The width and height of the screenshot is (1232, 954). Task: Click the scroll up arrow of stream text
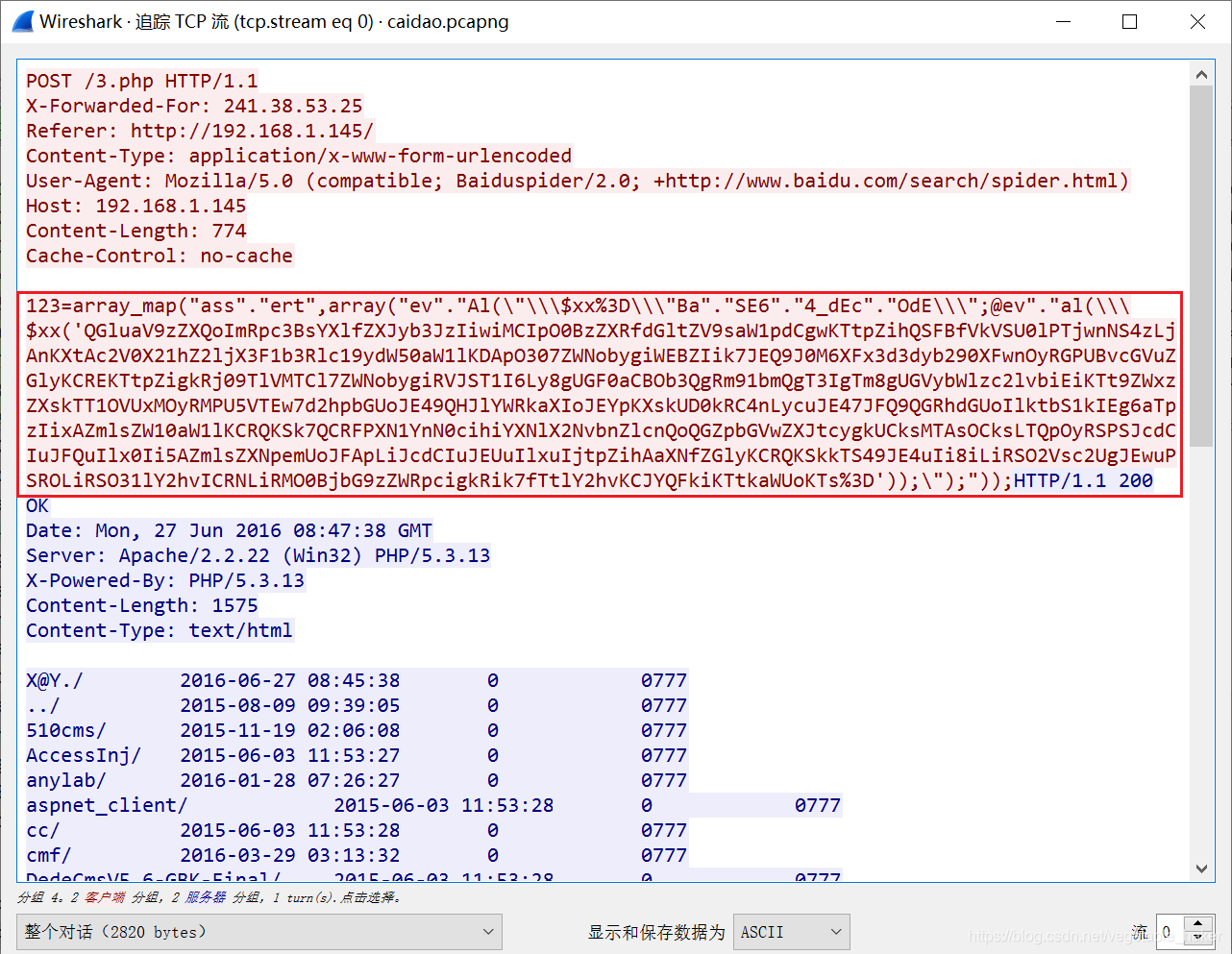coord(1201,74)
